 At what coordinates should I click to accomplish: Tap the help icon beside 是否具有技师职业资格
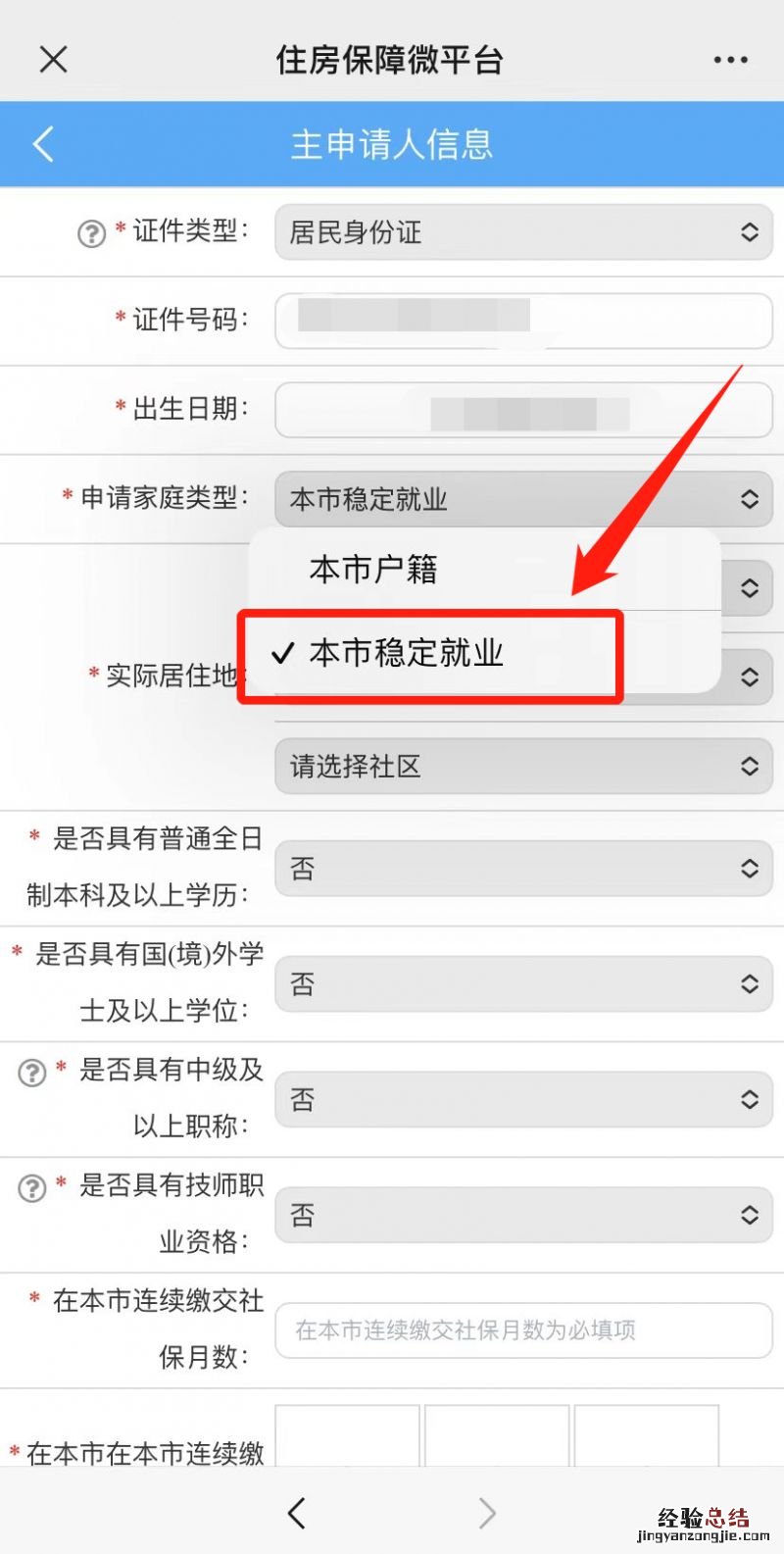point(32,1188)
